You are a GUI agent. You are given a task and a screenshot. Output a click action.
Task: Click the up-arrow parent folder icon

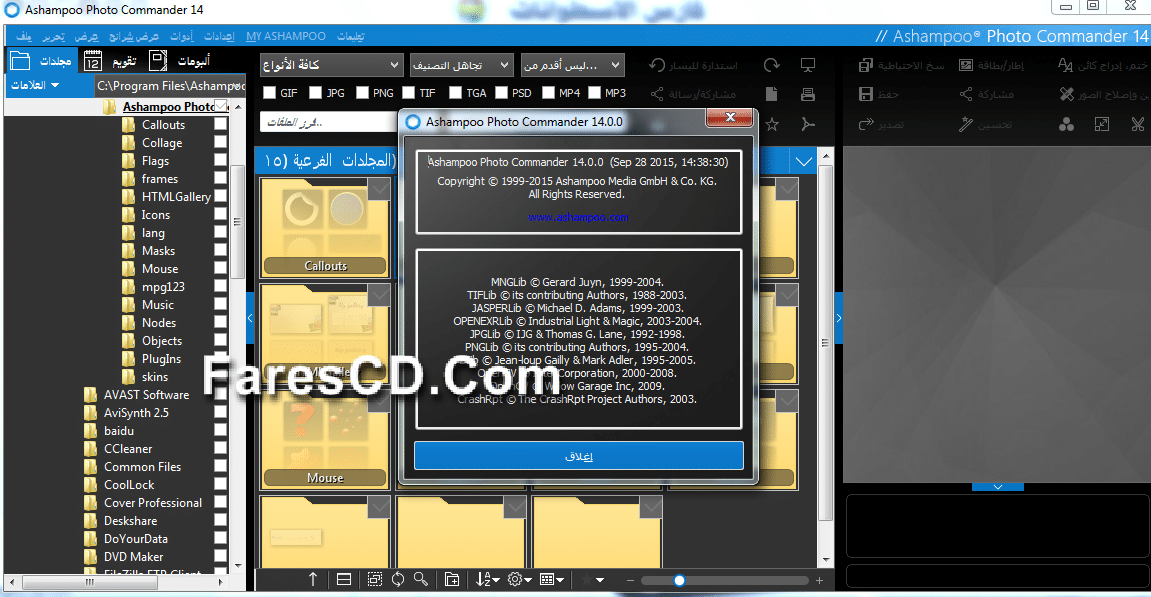click(313, 579)
